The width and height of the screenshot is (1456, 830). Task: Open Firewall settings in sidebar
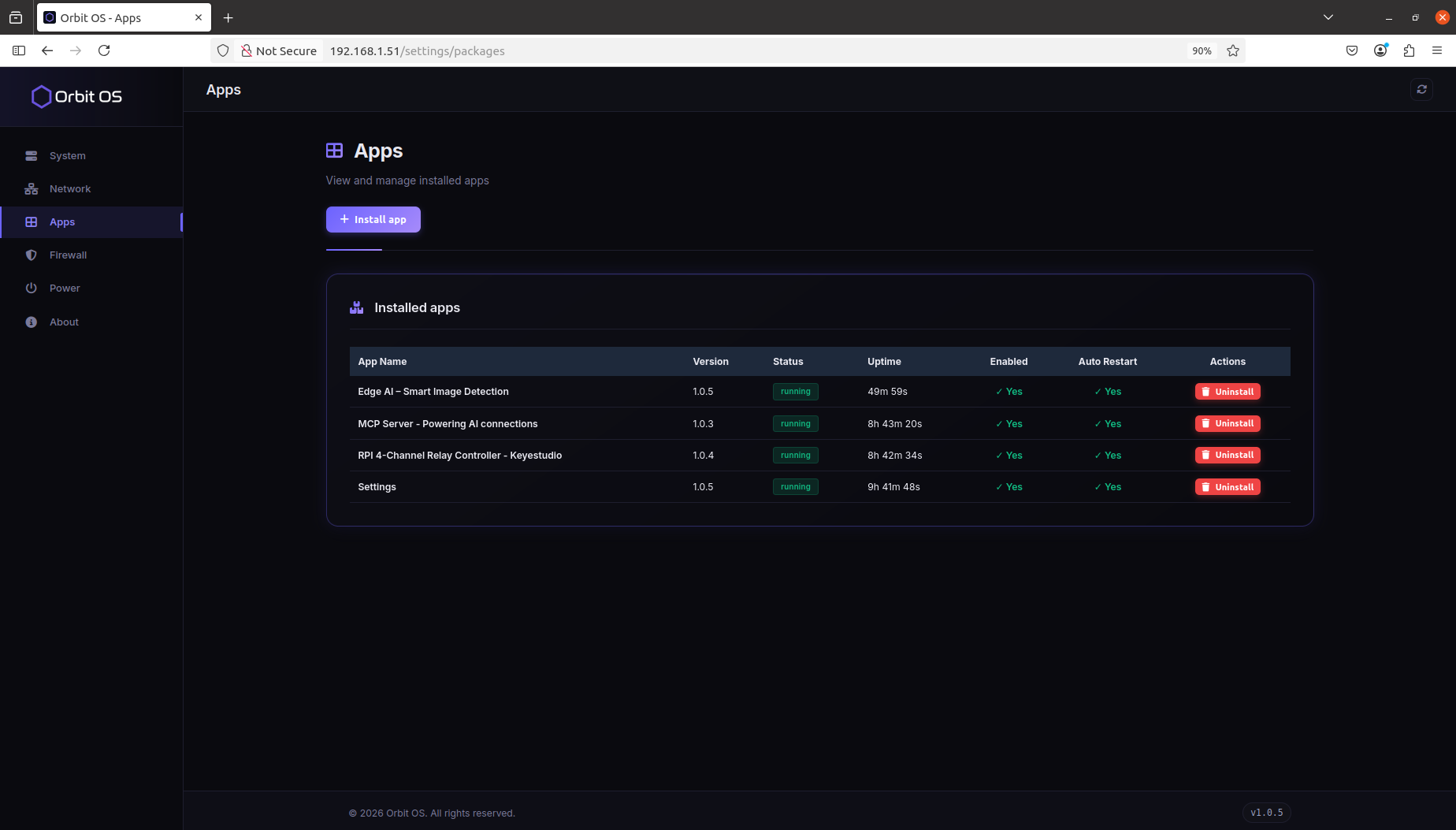68,255
